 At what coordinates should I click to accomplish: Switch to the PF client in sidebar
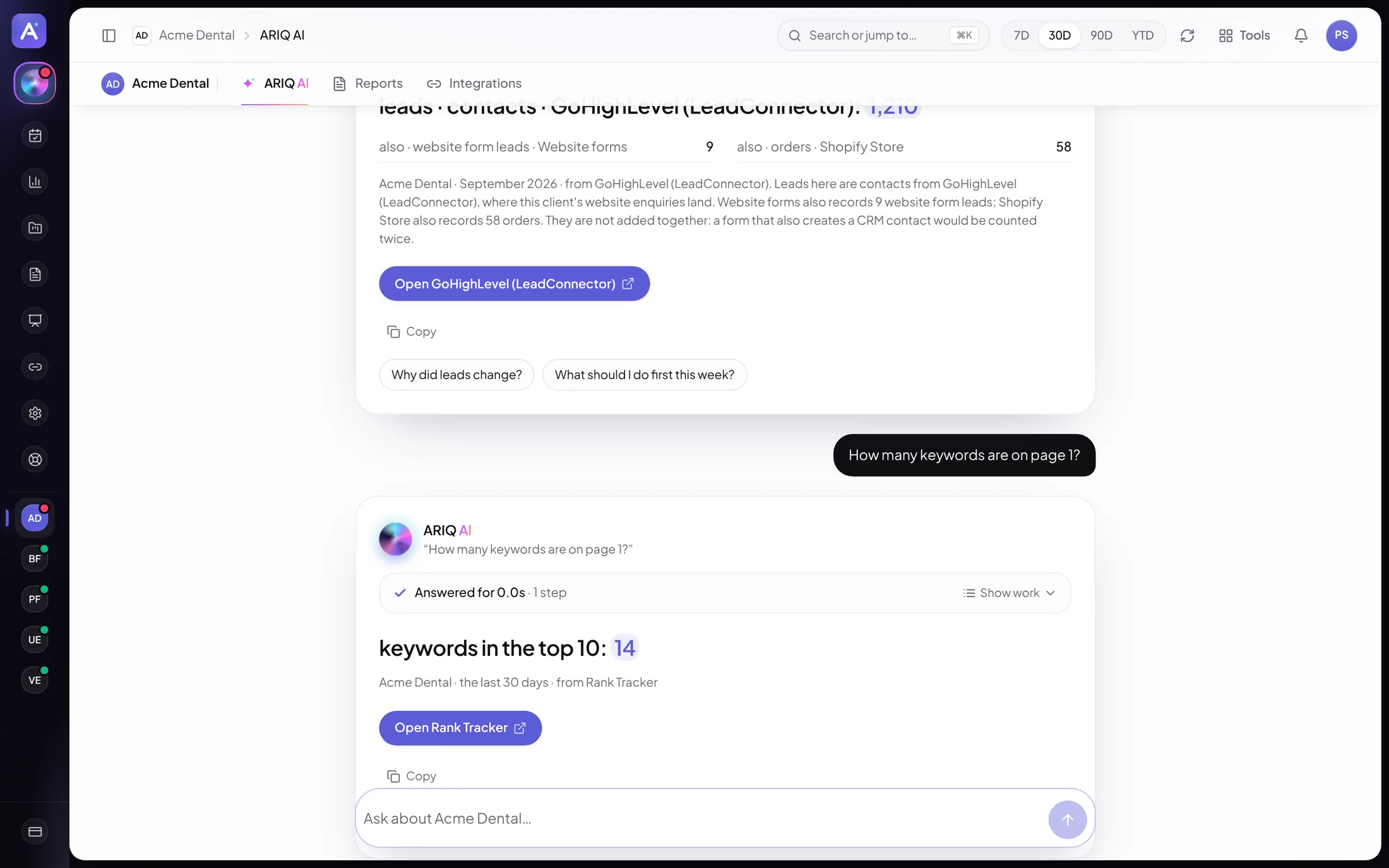(35, 599)
